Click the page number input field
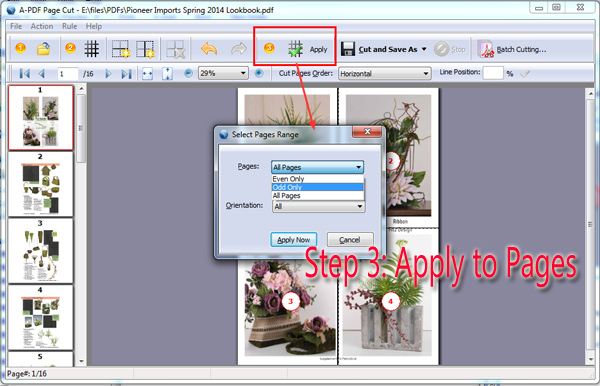 click(x=67, y=74)
